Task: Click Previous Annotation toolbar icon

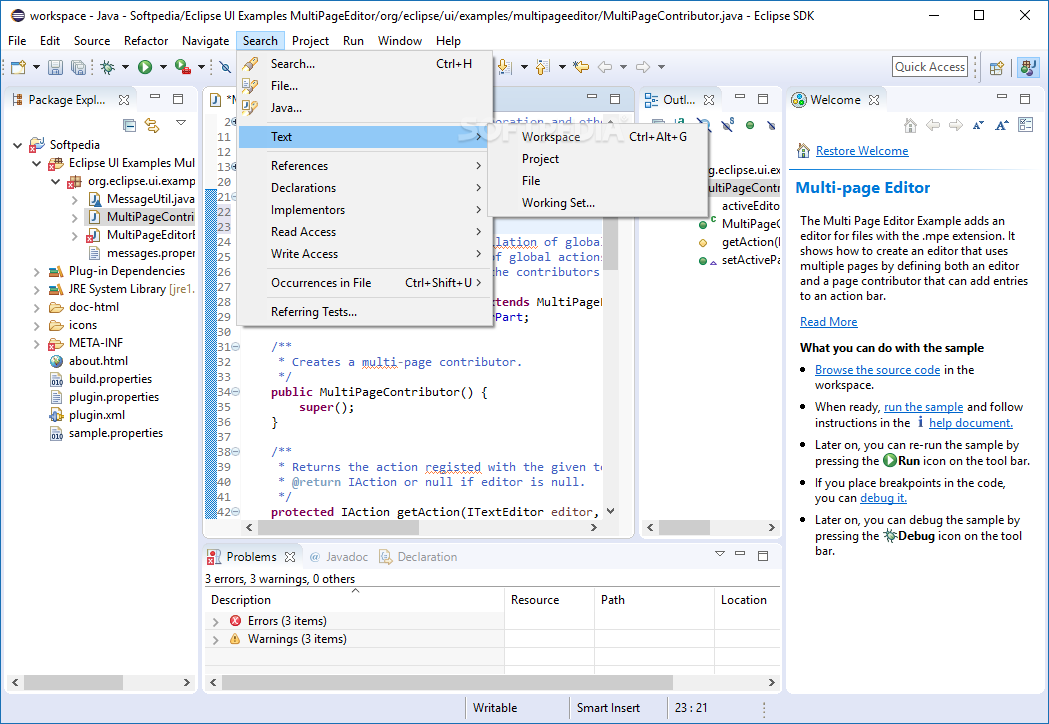Action: click(543, 67)
